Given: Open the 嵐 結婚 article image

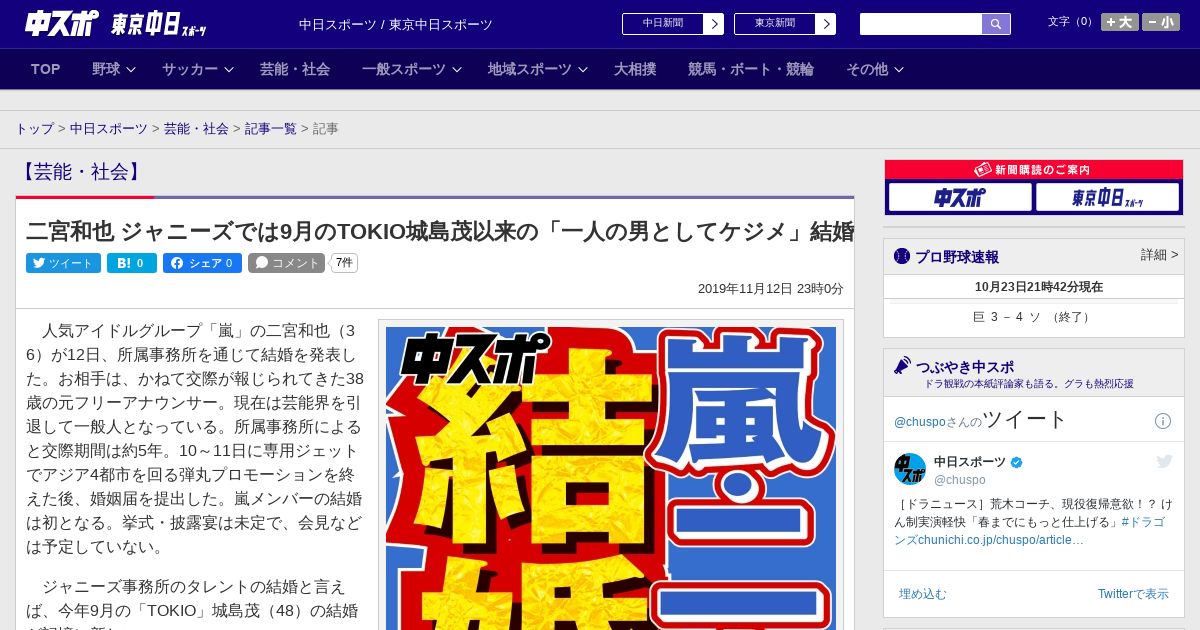Looking at the screenshot, I should (x=611, y=478).
